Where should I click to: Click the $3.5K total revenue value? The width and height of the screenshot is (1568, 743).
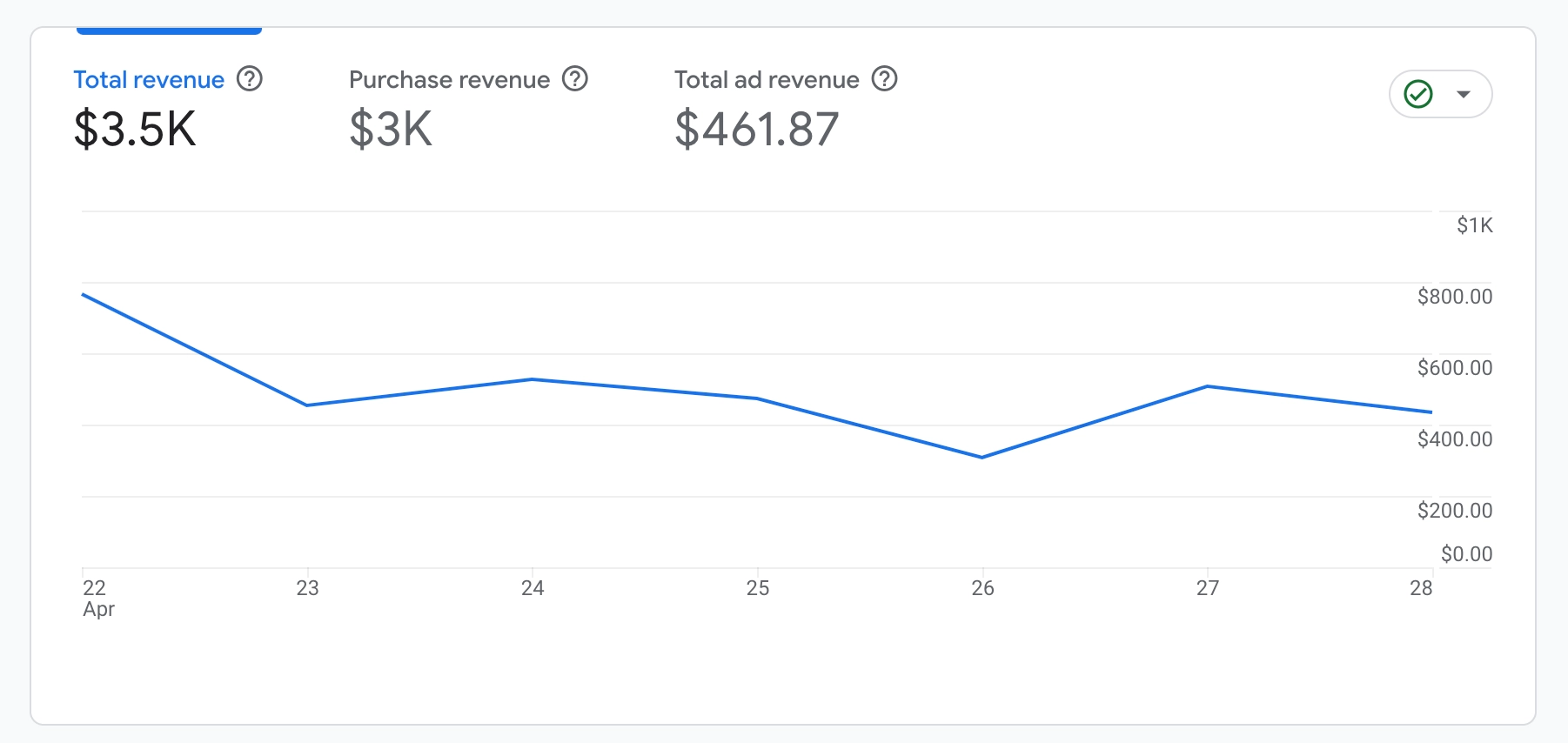coord(135,129)
